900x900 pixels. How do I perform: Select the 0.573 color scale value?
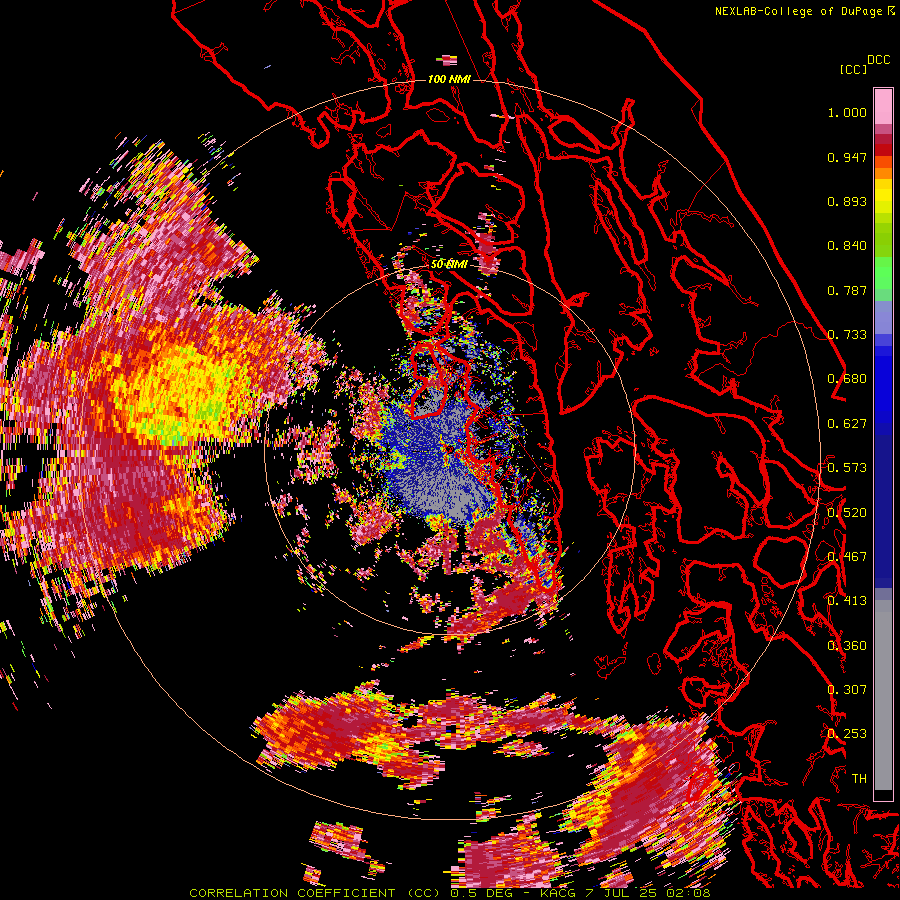847,468
